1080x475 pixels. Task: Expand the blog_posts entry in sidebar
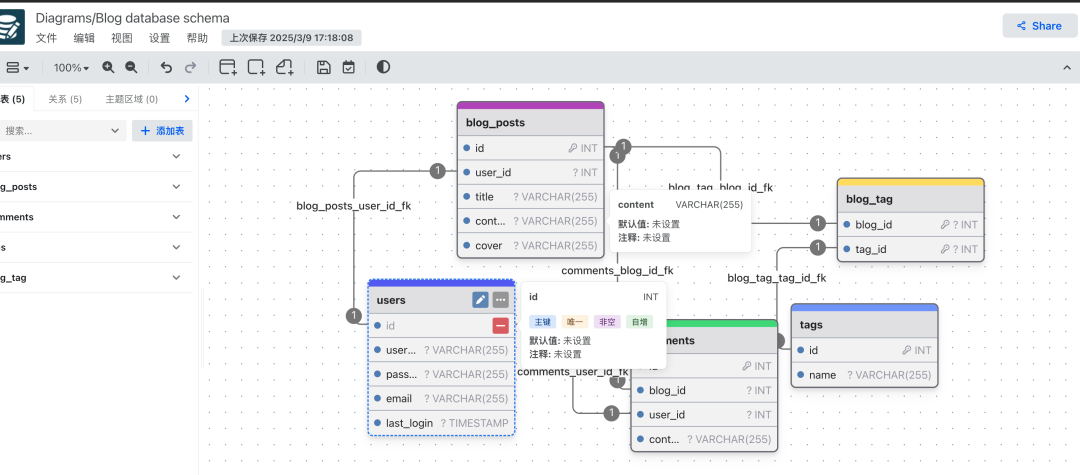176,187
